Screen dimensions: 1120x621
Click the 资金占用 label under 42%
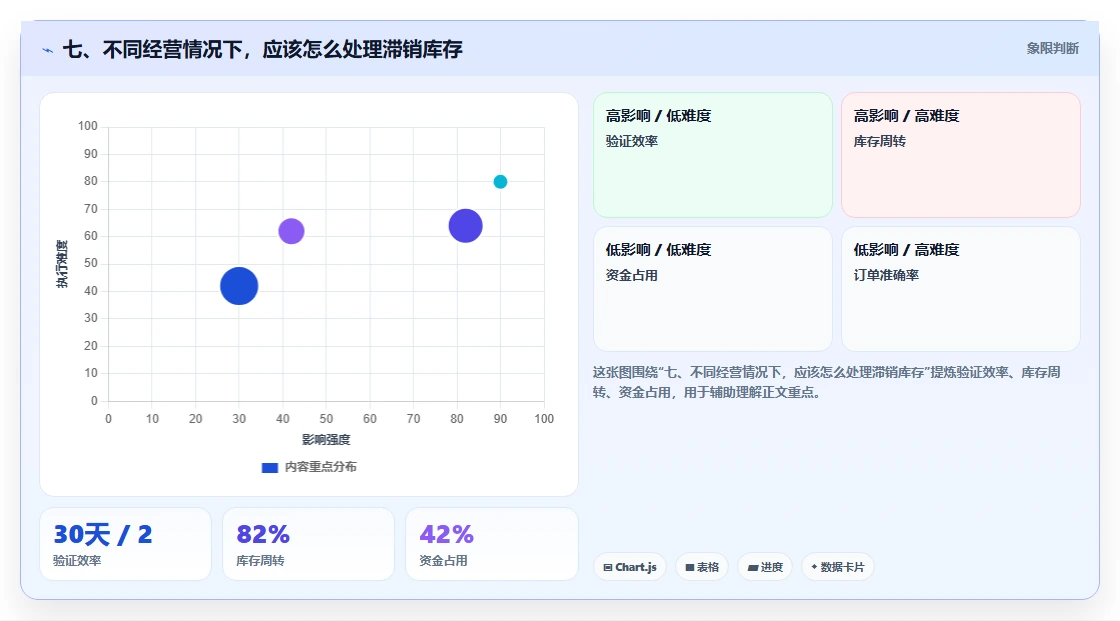point(443,561)
